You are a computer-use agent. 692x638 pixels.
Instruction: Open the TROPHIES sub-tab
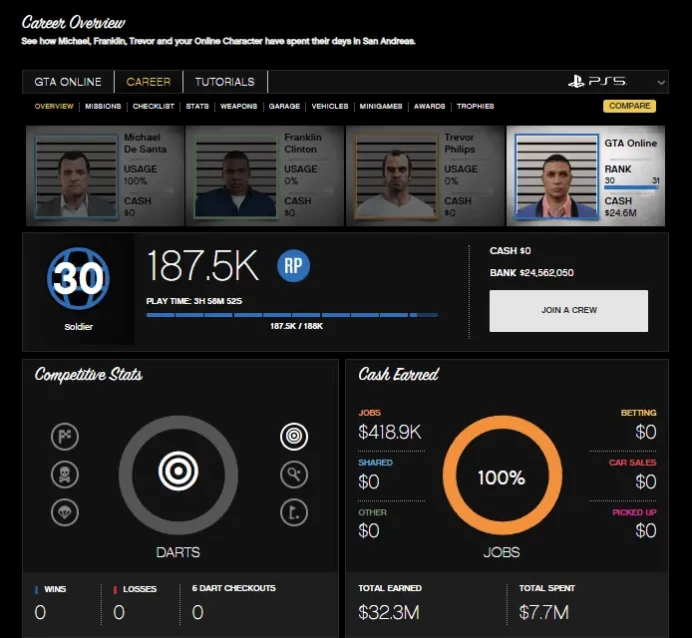pyautogui.click(x=475, y=106)
